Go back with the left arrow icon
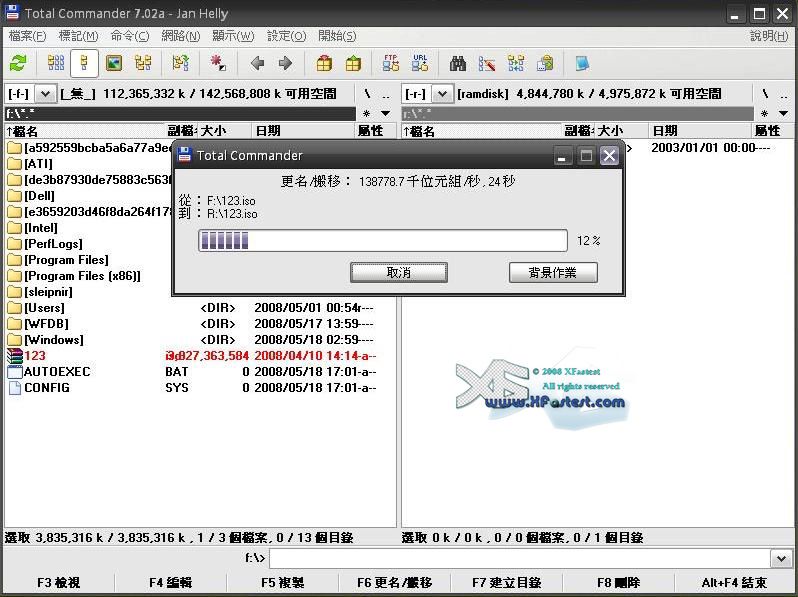 point(257,63)
